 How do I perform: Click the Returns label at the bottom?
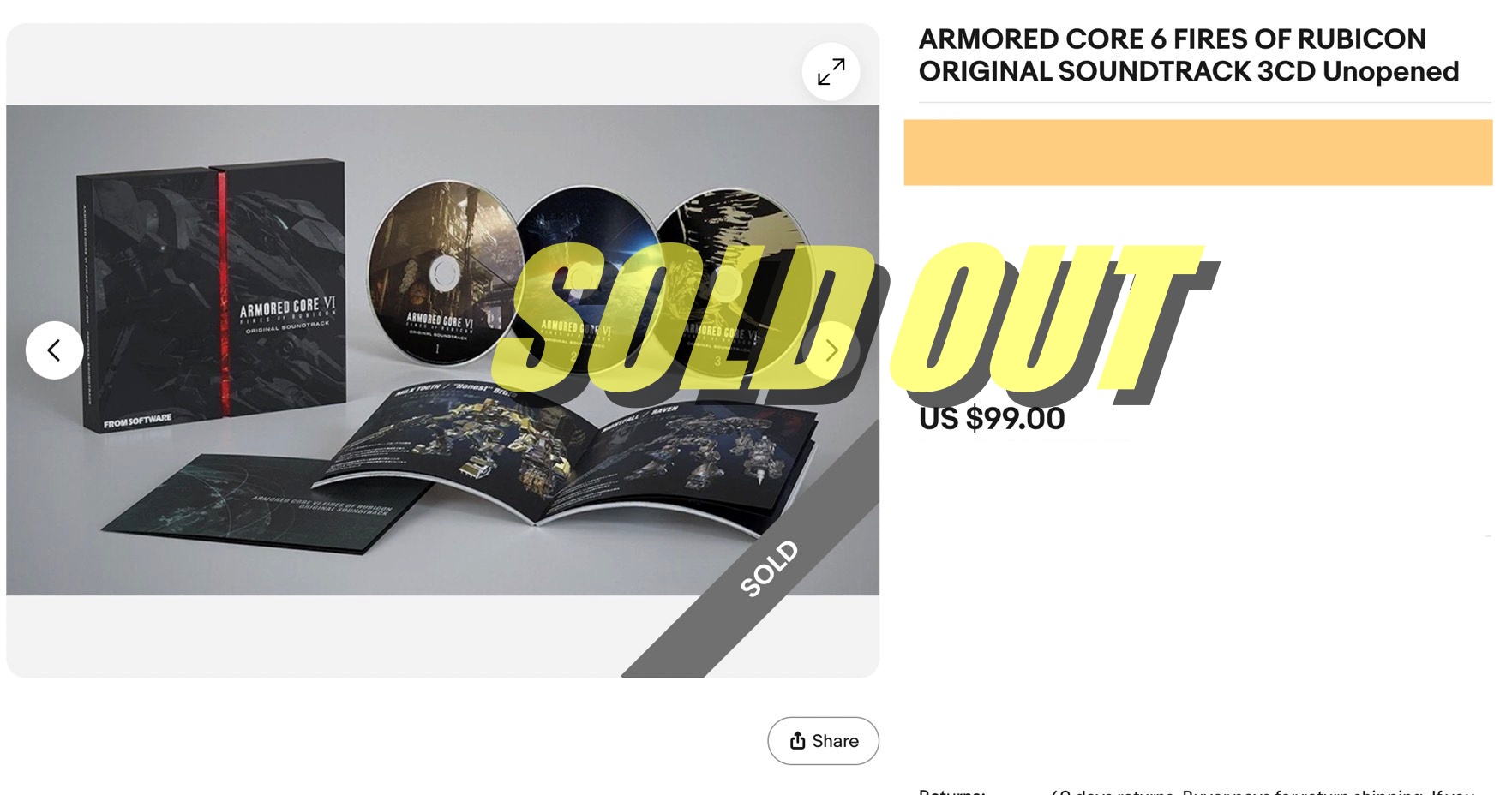coord(951,791)
